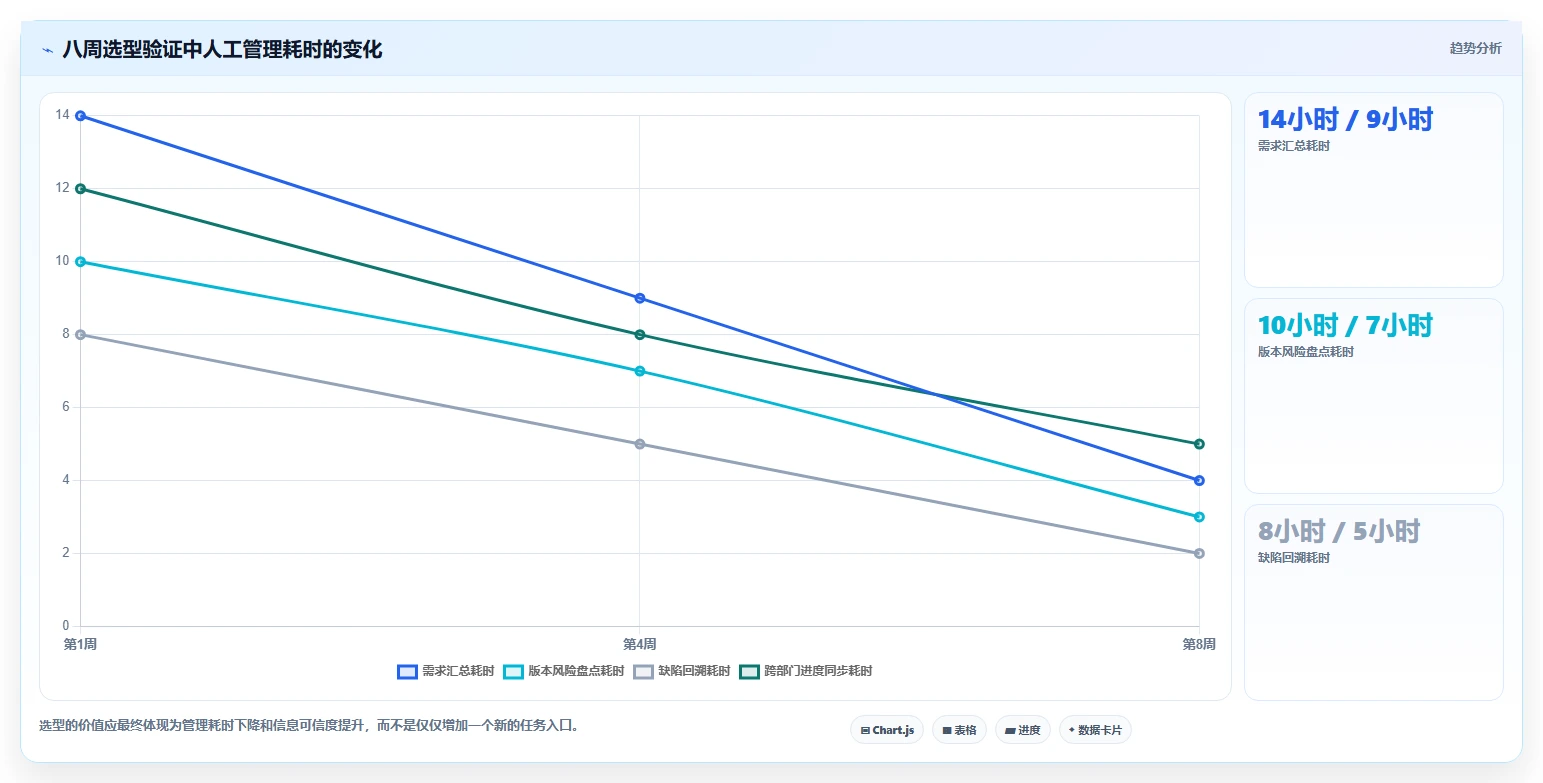
Task: Toggle 需求汇总耗时 legend entry
Action: coord(446,671)
